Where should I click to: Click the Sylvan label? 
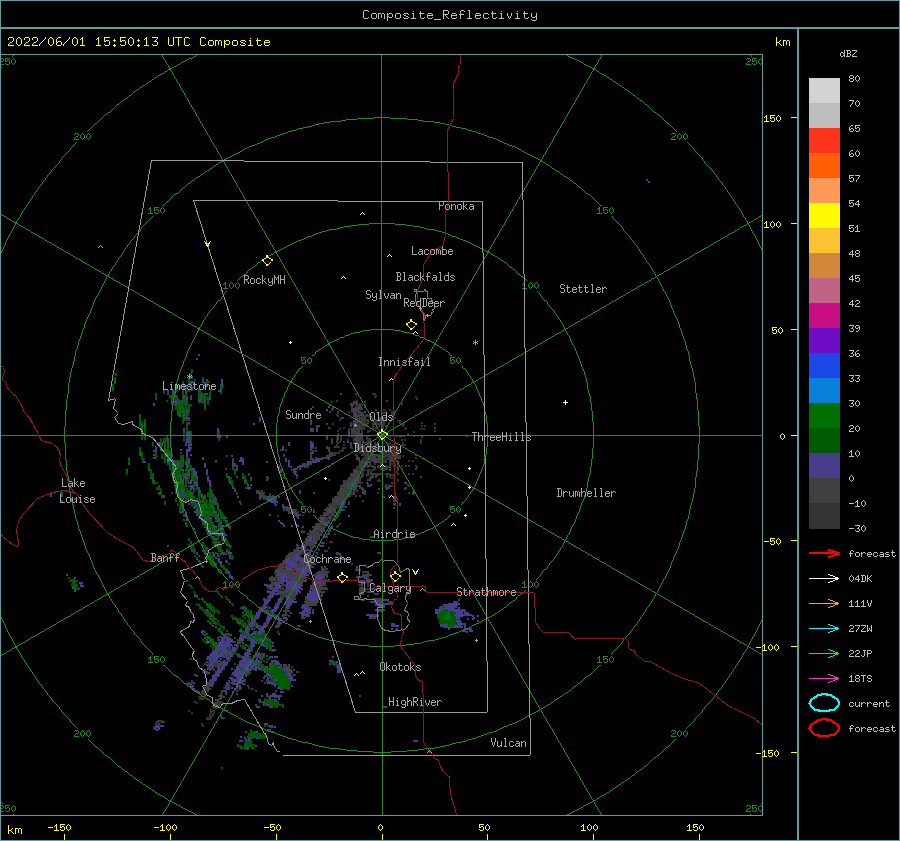(383, 295)
